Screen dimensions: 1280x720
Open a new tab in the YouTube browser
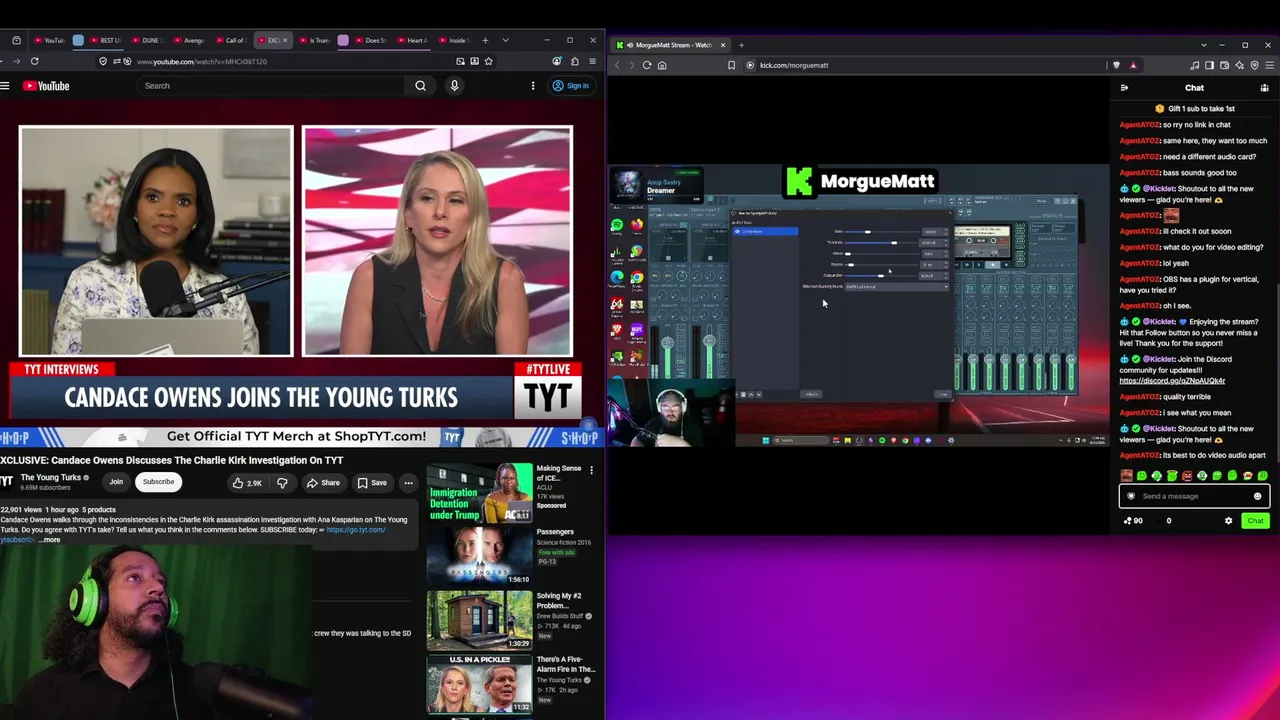tap(485, 41)
